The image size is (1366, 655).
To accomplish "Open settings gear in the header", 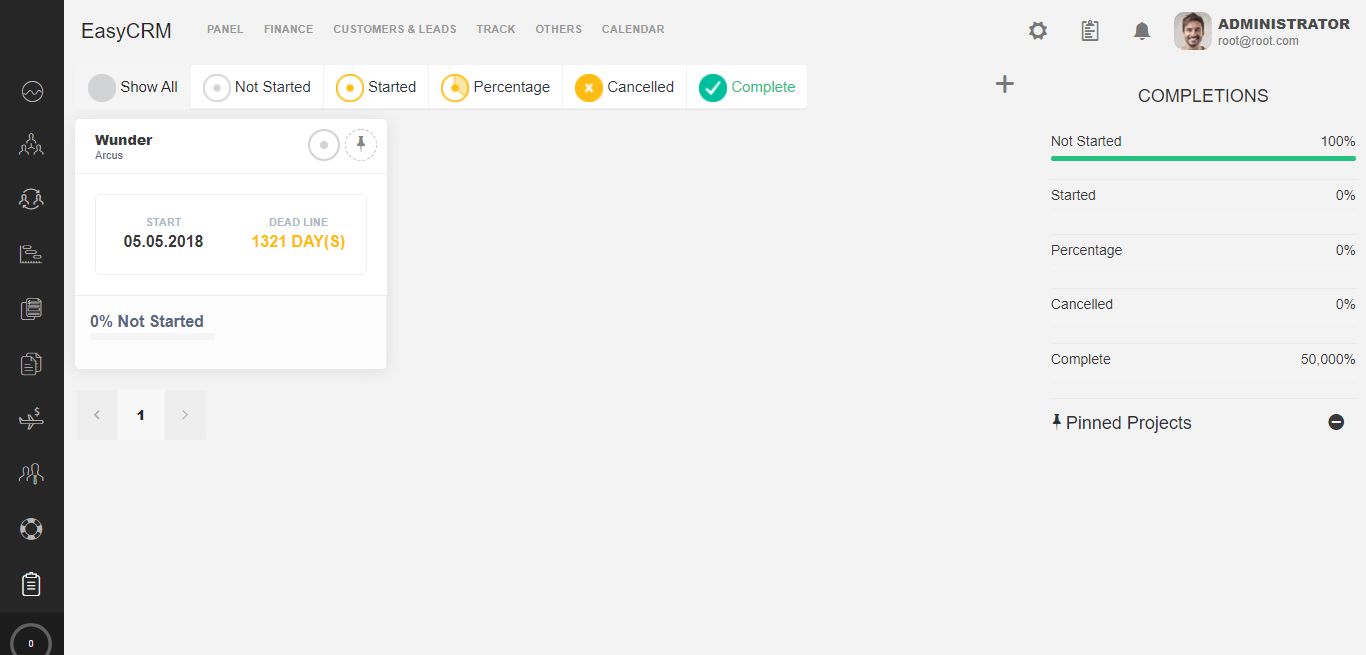I will coord(1038,31).
